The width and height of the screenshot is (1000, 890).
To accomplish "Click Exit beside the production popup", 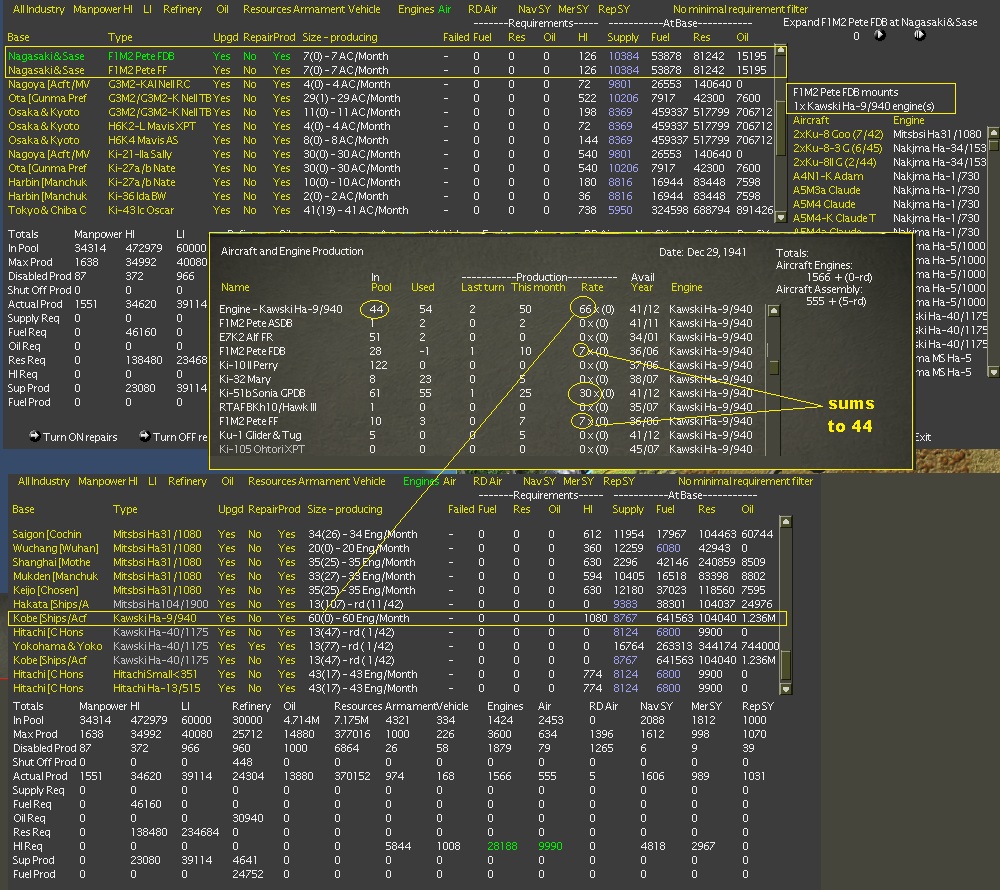I will (x=923, y=437).
